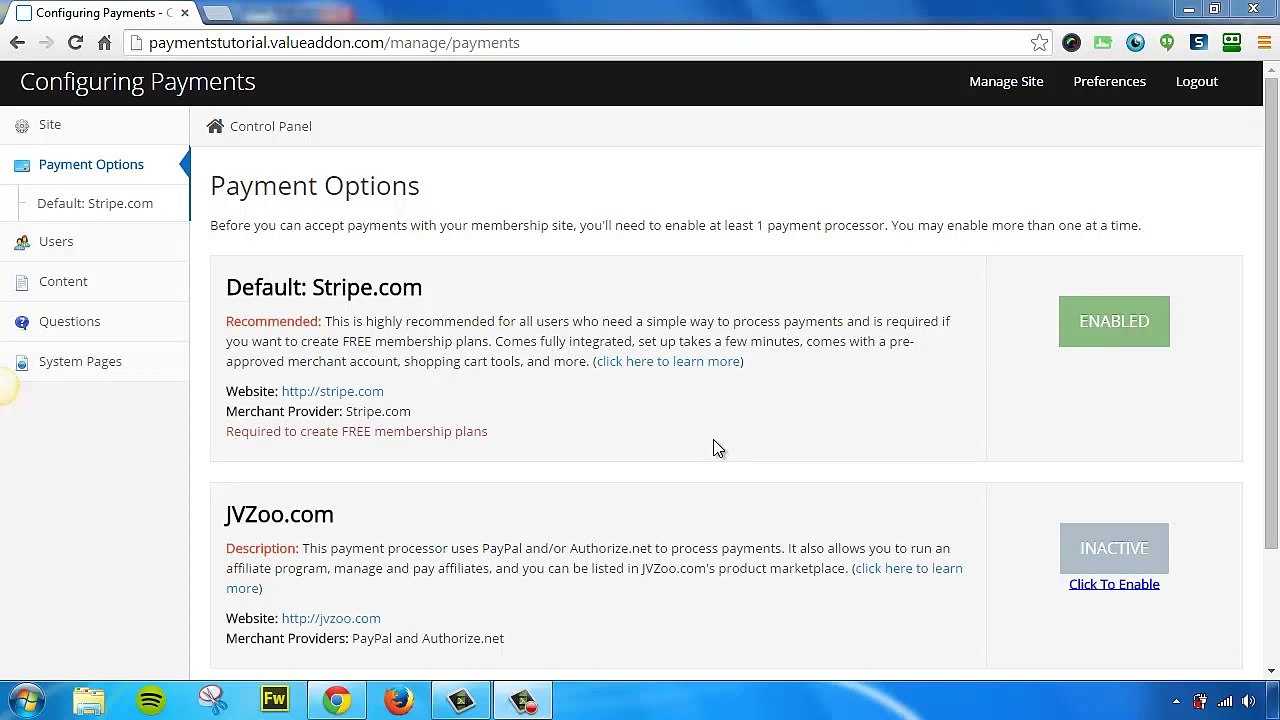Switch to Firefox in taskbar

399,700
